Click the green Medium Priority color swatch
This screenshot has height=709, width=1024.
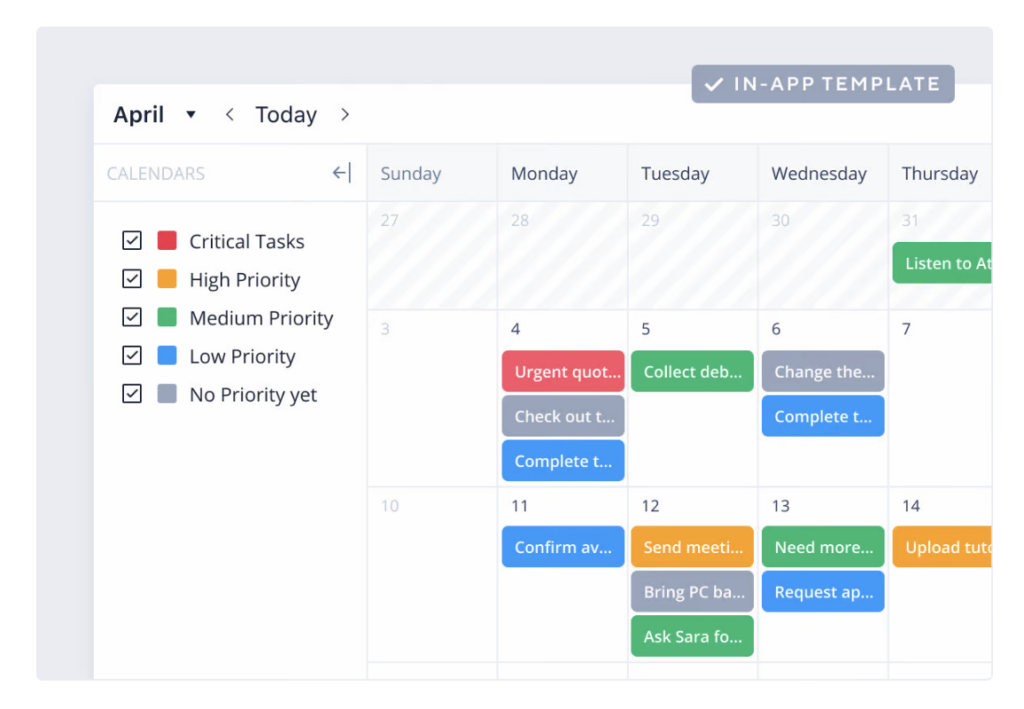[x=166, y=317]
